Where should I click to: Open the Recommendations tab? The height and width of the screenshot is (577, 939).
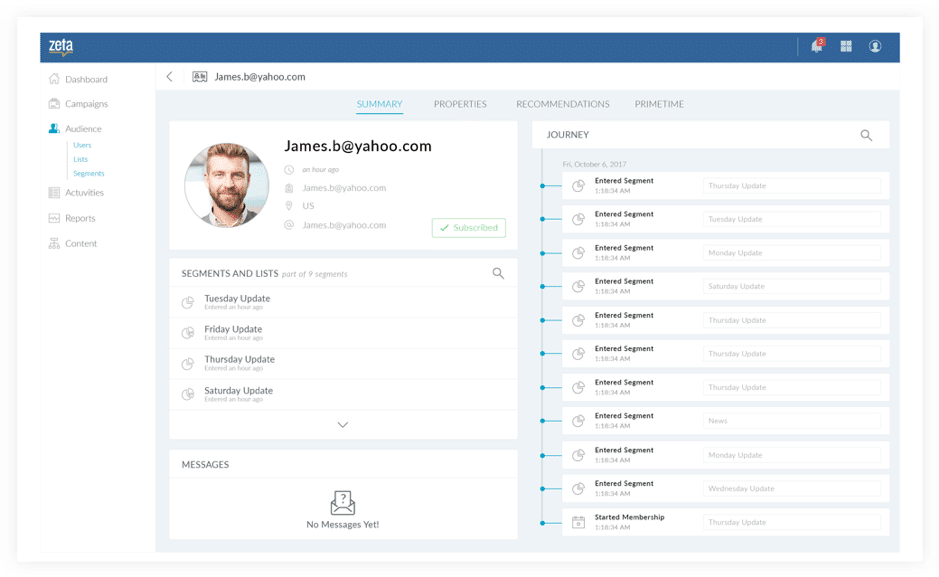(x=563, y=104)
